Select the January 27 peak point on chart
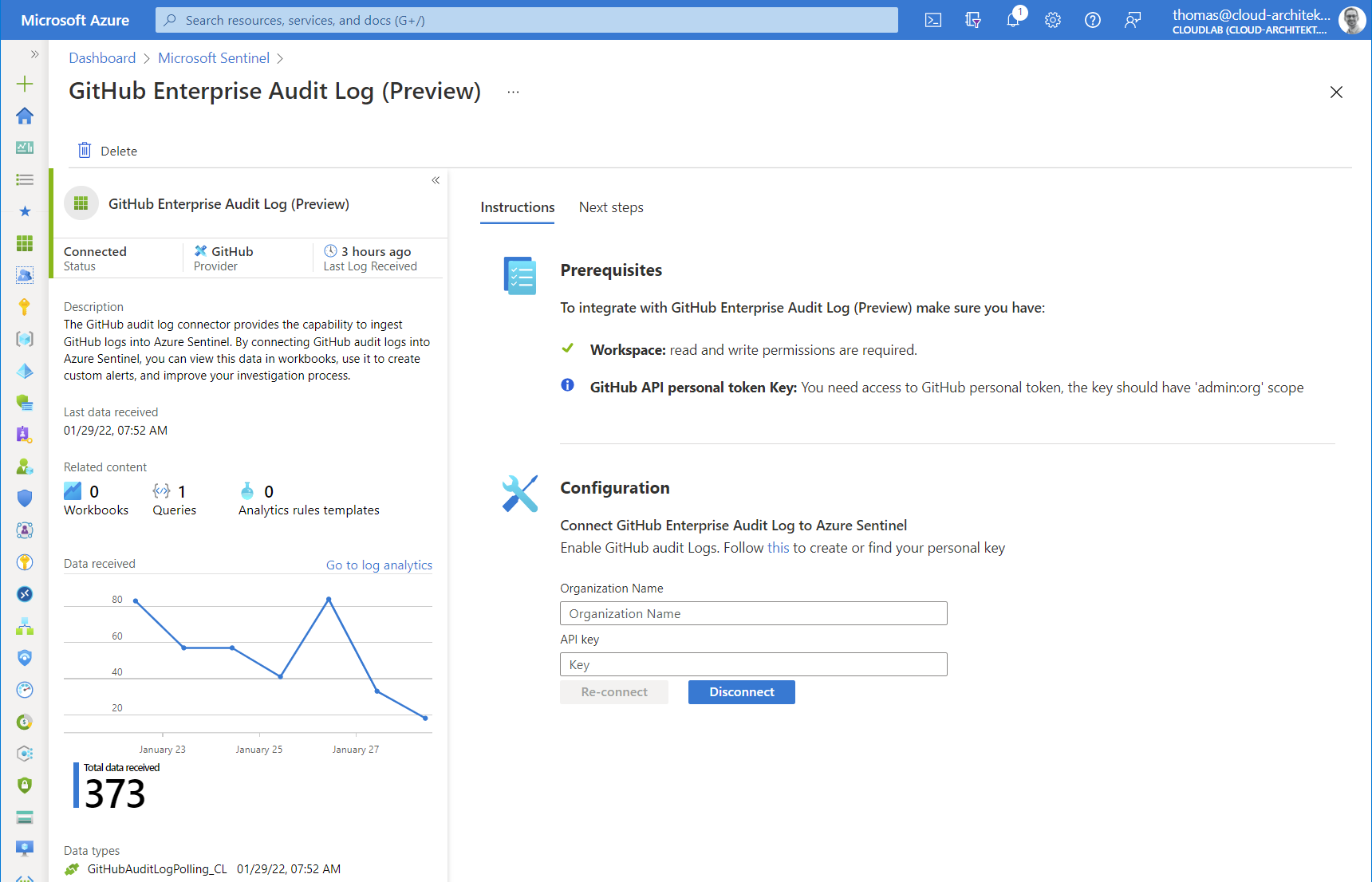Screen dimensions: 1372x882 pyautogui.click(x=329, y=599)
